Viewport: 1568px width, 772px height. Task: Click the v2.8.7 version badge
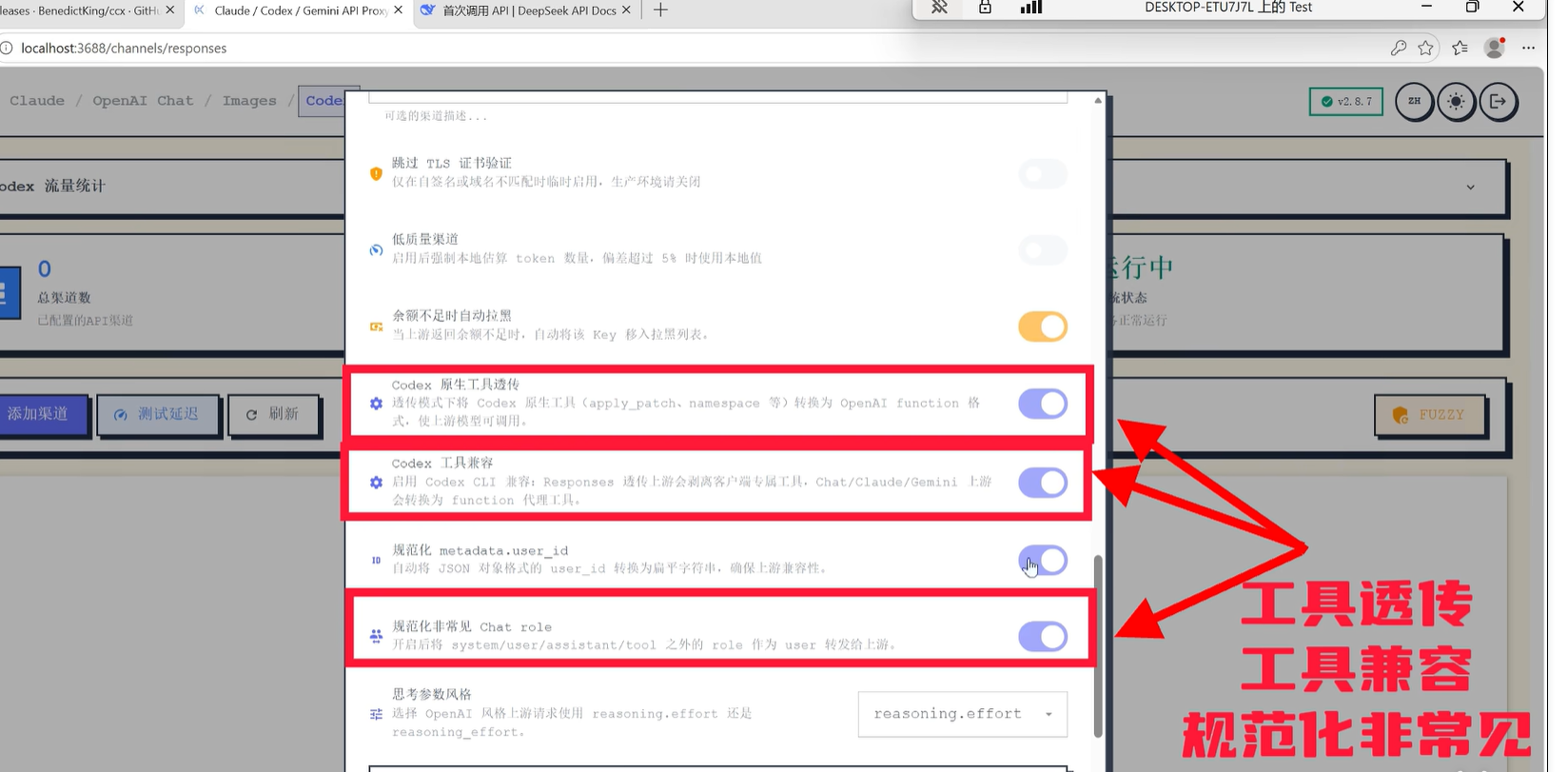pyautogui.click(x=1345, y=102)
